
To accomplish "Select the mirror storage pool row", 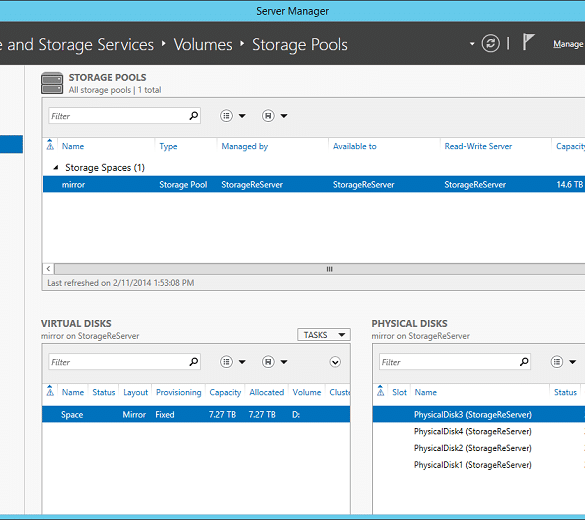I will [x=314, y=184].
